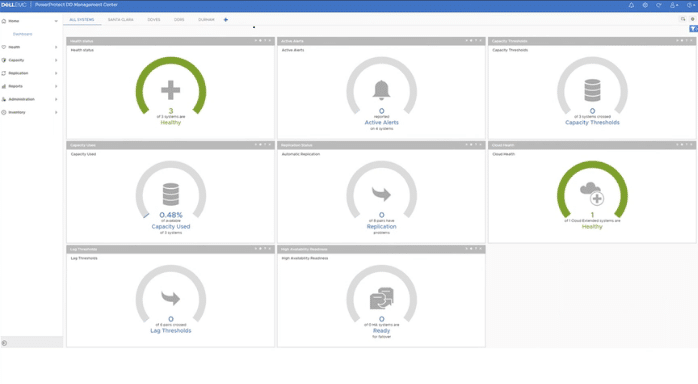Viewport: 698px width, 384px height.
Task: Open the fourth dashboard tab beside DURHAM
Action: coord(179,20)
